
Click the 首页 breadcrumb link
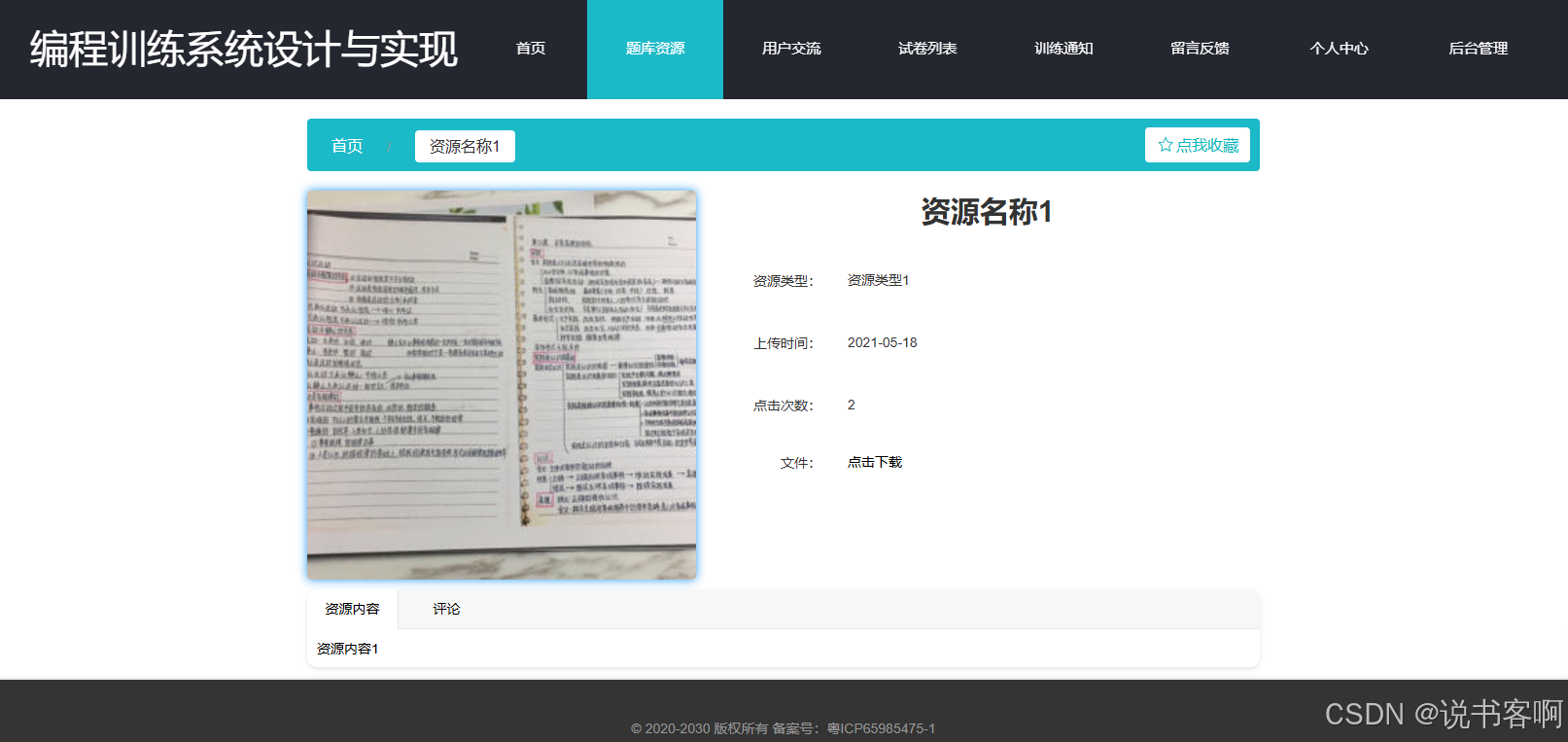(347, 146)
